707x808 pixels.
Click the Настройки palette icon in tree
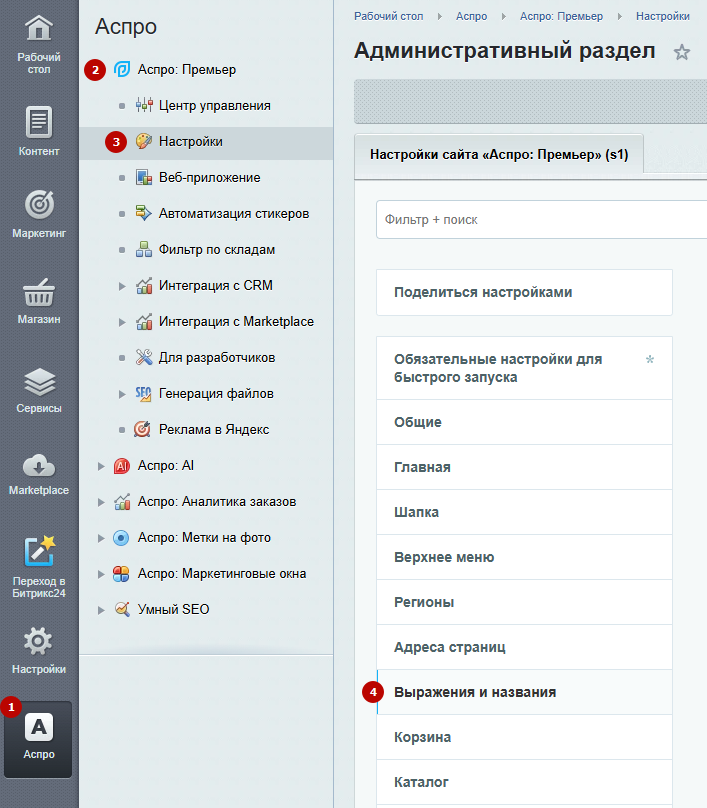144,141
